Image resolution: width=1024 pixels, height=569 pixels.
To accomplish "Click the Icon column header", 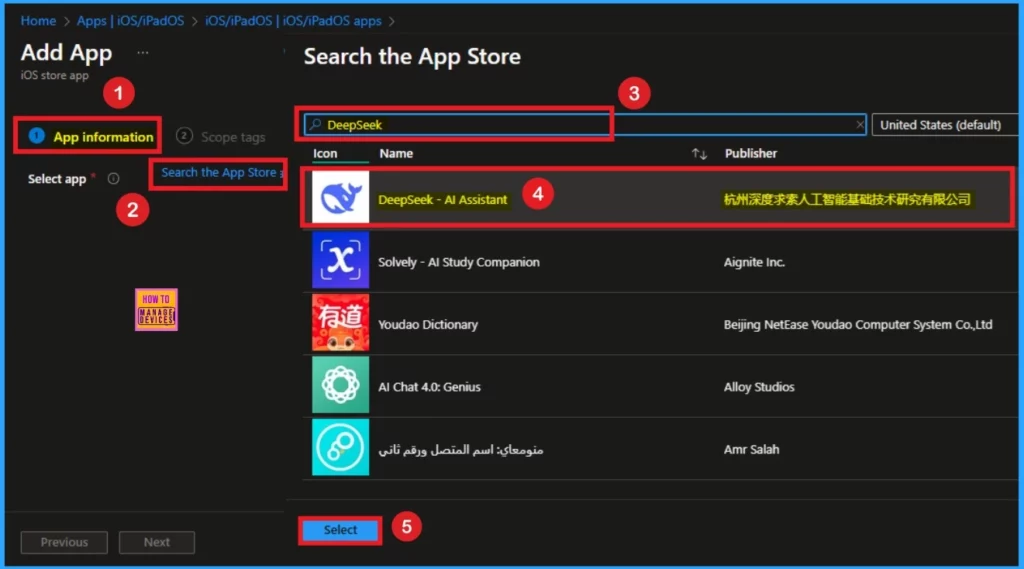I will [x=325, y=154].
